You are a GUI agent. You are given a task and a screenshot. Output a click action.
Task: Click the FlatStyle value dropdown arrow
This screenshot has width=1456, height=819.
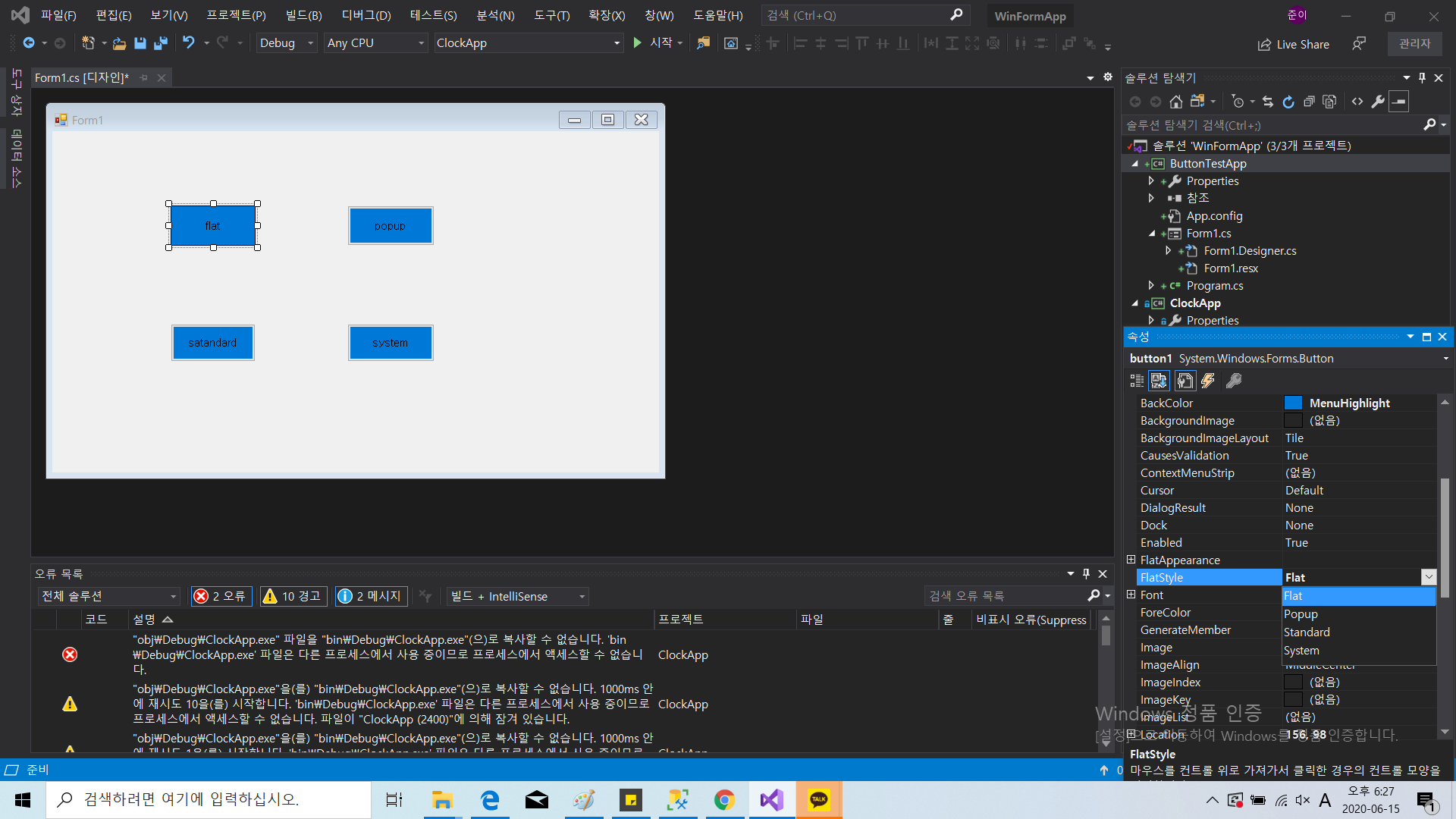point(1429,578)
